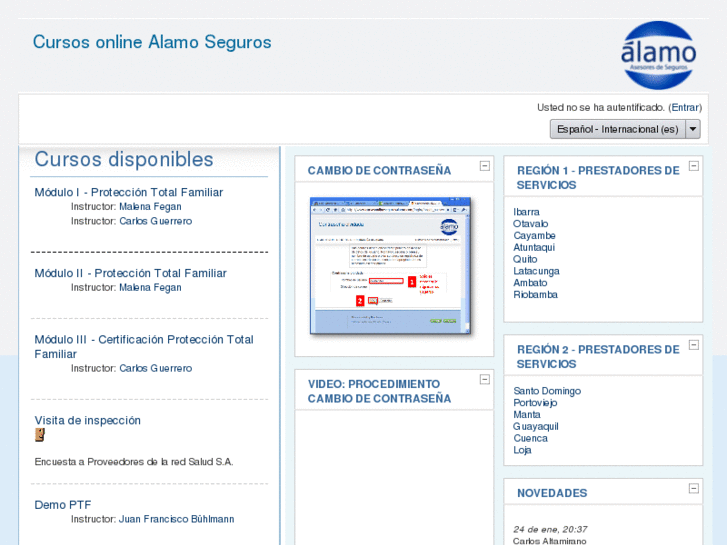This screenshot has width=727, height=545.
Task: View instructor Juan Francisco Bühlmann profile
Action: coord(177,519)
